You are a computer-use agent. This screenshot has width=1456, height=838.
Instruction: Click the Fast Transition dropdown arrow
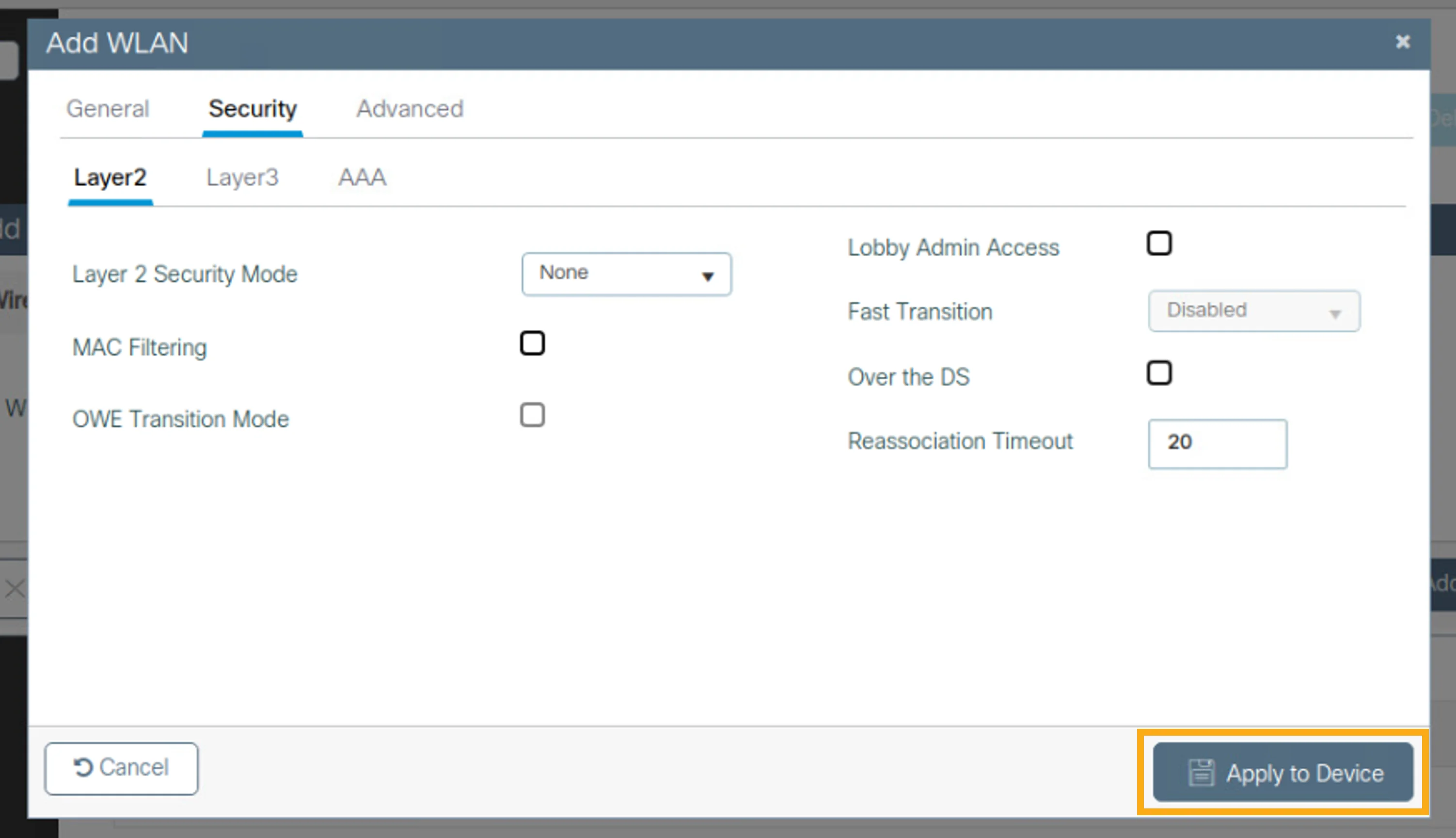(x=1335, y=314)
